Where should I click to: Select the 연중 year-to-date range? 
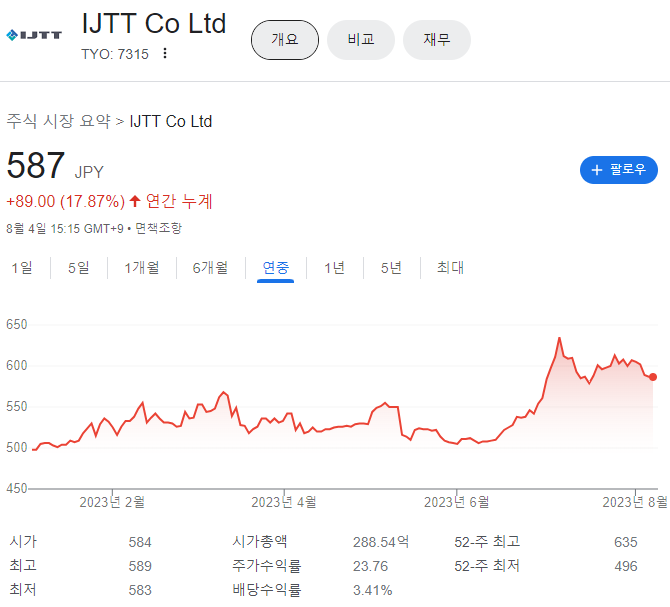[276, 268]
